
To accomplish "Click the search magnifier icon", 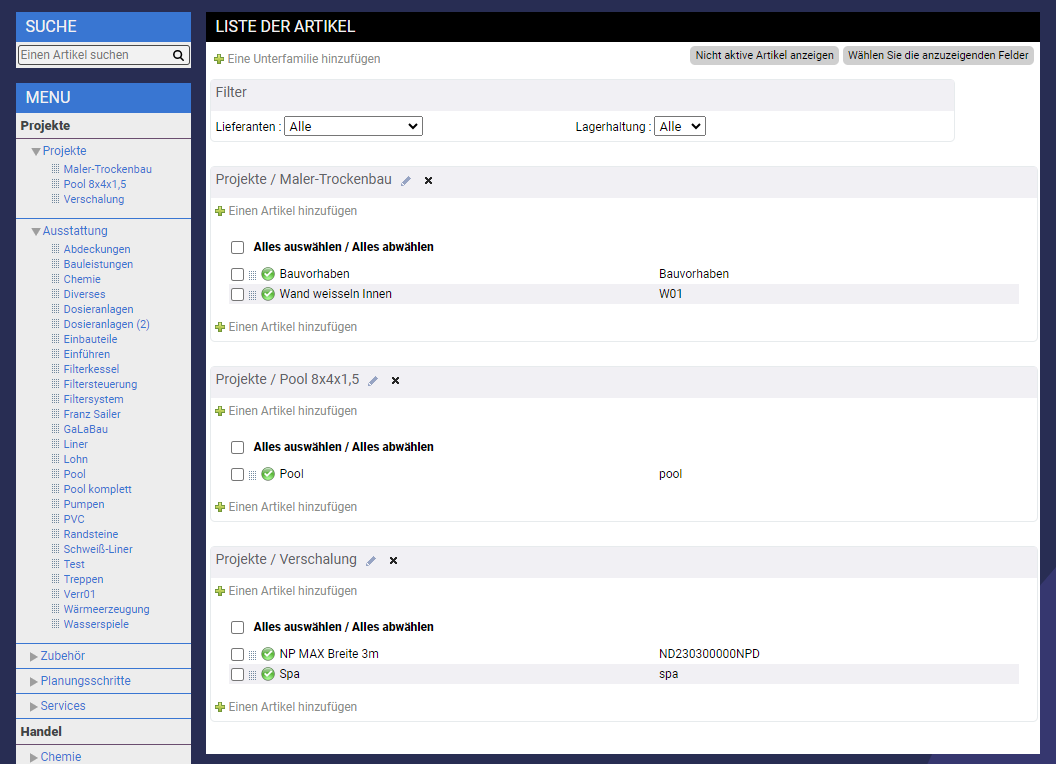I will 178,56.
